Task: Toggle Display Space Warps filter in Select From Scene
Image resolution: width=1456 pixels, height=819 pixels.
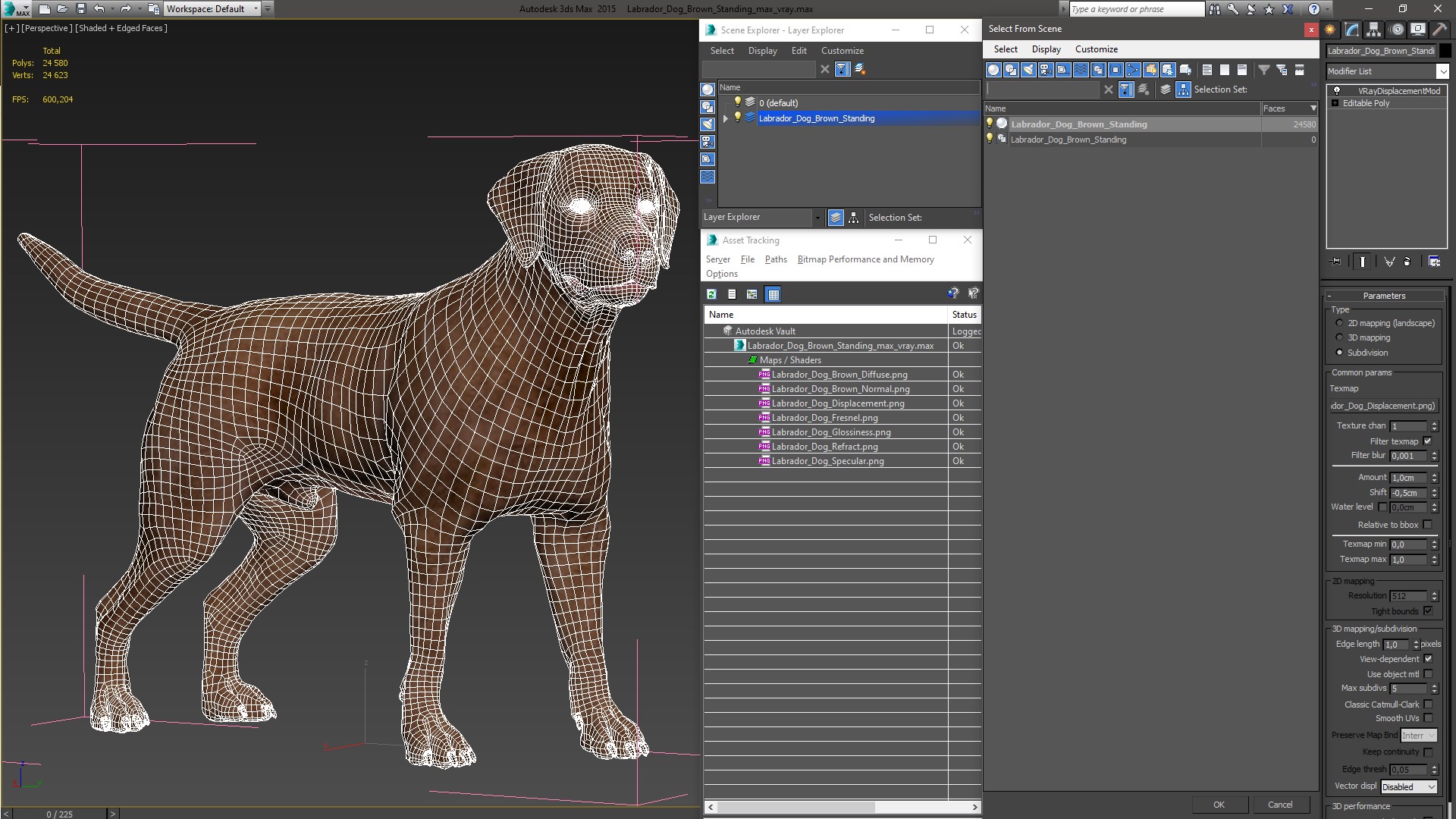Action: (1081, 70)
